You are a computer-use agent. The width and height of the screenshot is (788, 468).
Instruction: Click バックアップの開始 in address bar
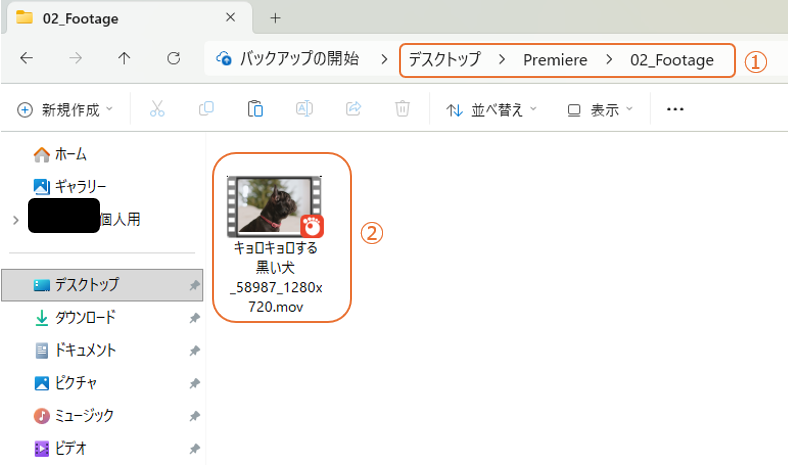288,60
